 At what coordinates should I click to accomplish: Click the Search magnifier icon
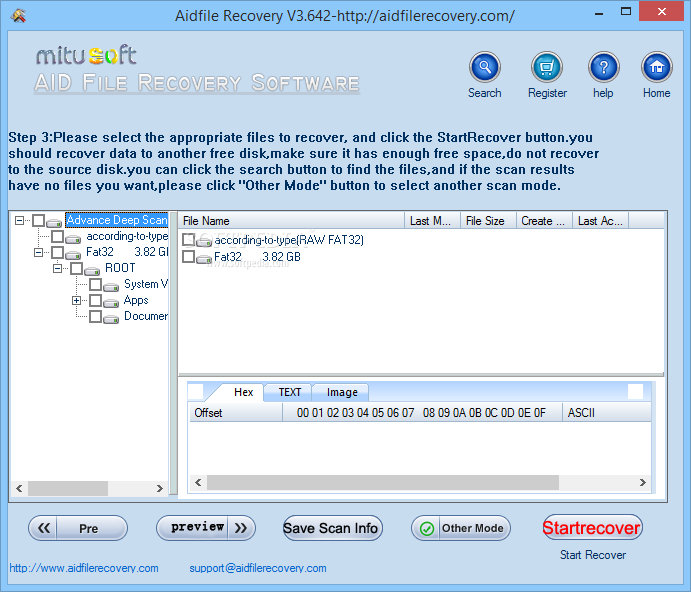[485, 67]
